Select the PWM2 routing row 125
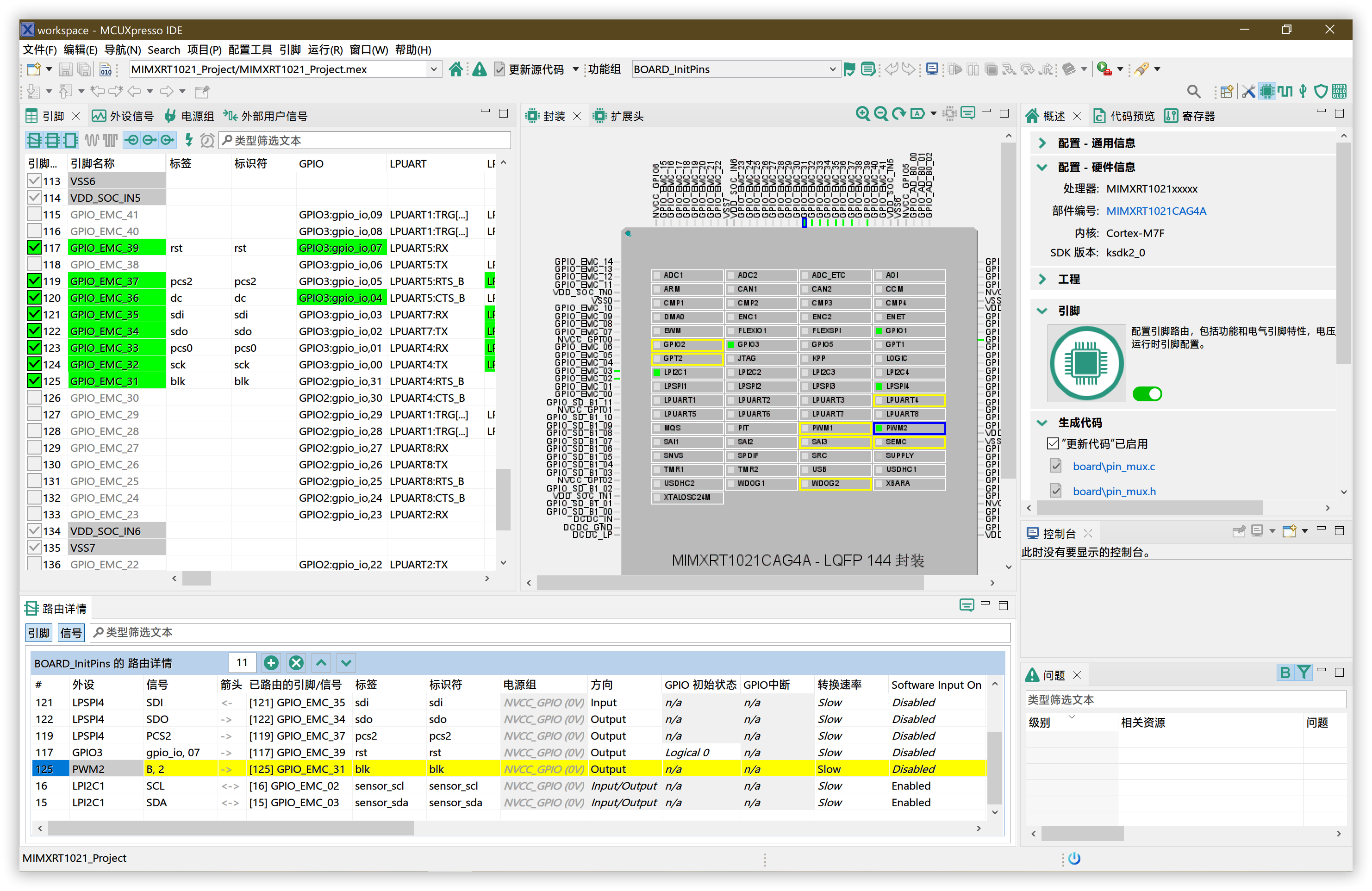 pos(508,769)
